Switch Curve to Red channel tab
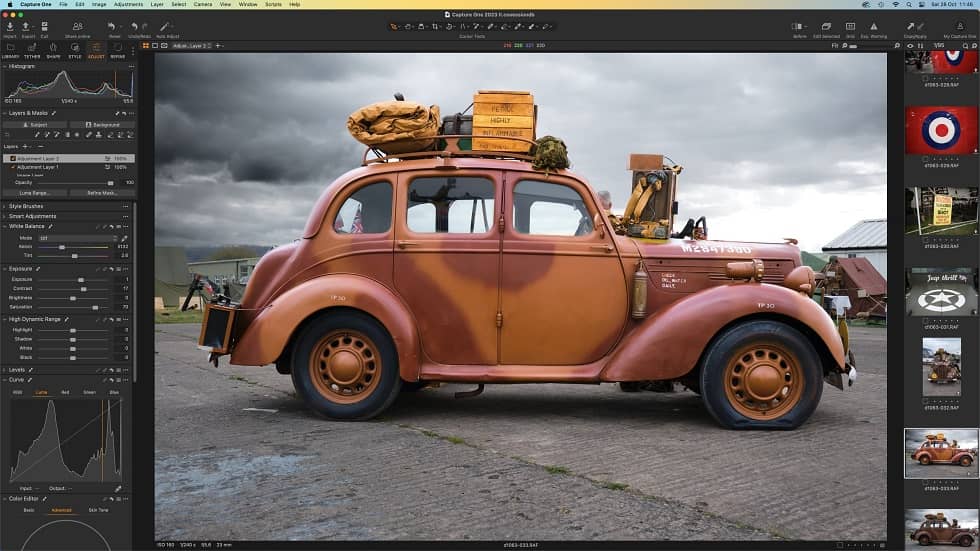Viewport: 980px width, 551px height. tap(65, 392)
